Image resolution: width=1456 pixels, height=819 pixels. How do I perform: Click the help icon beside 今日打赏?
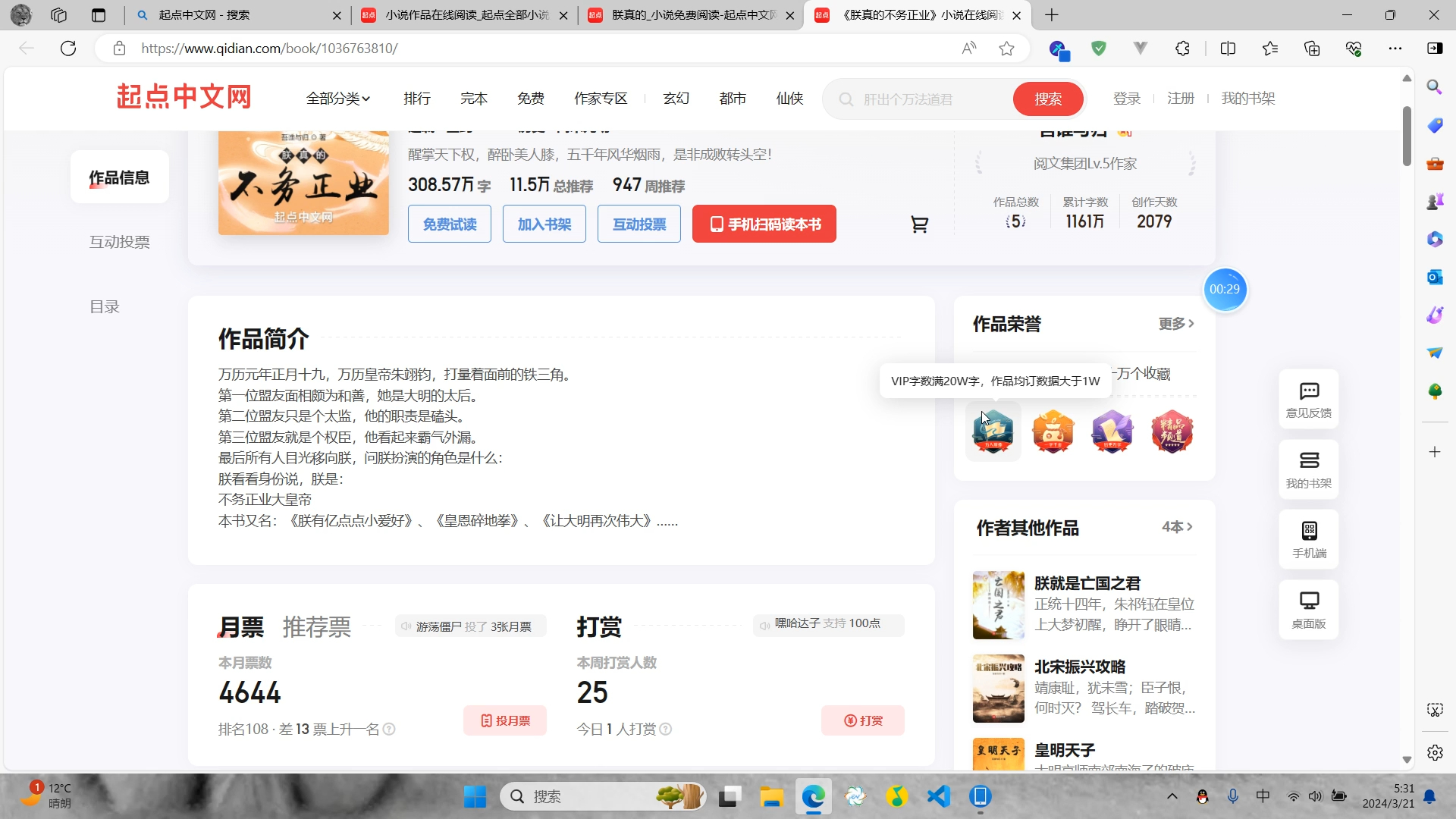click(666, 730)
